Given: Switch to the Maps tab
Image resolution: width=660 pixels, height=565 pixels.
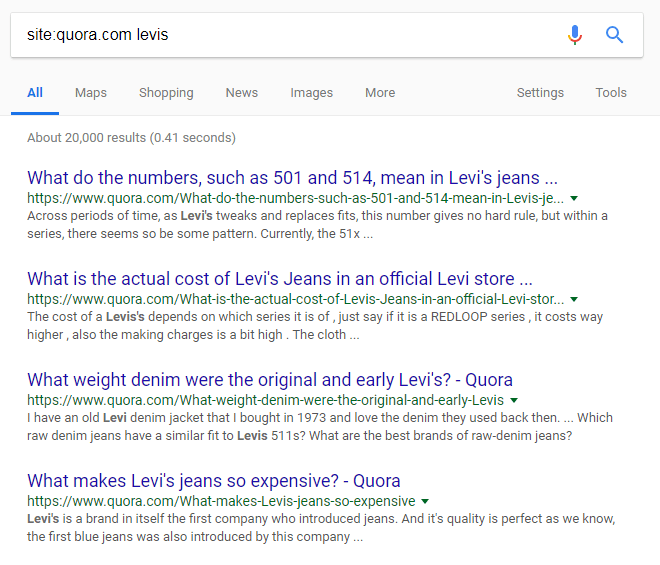Looking at the screenshot, I should point(91,93).
